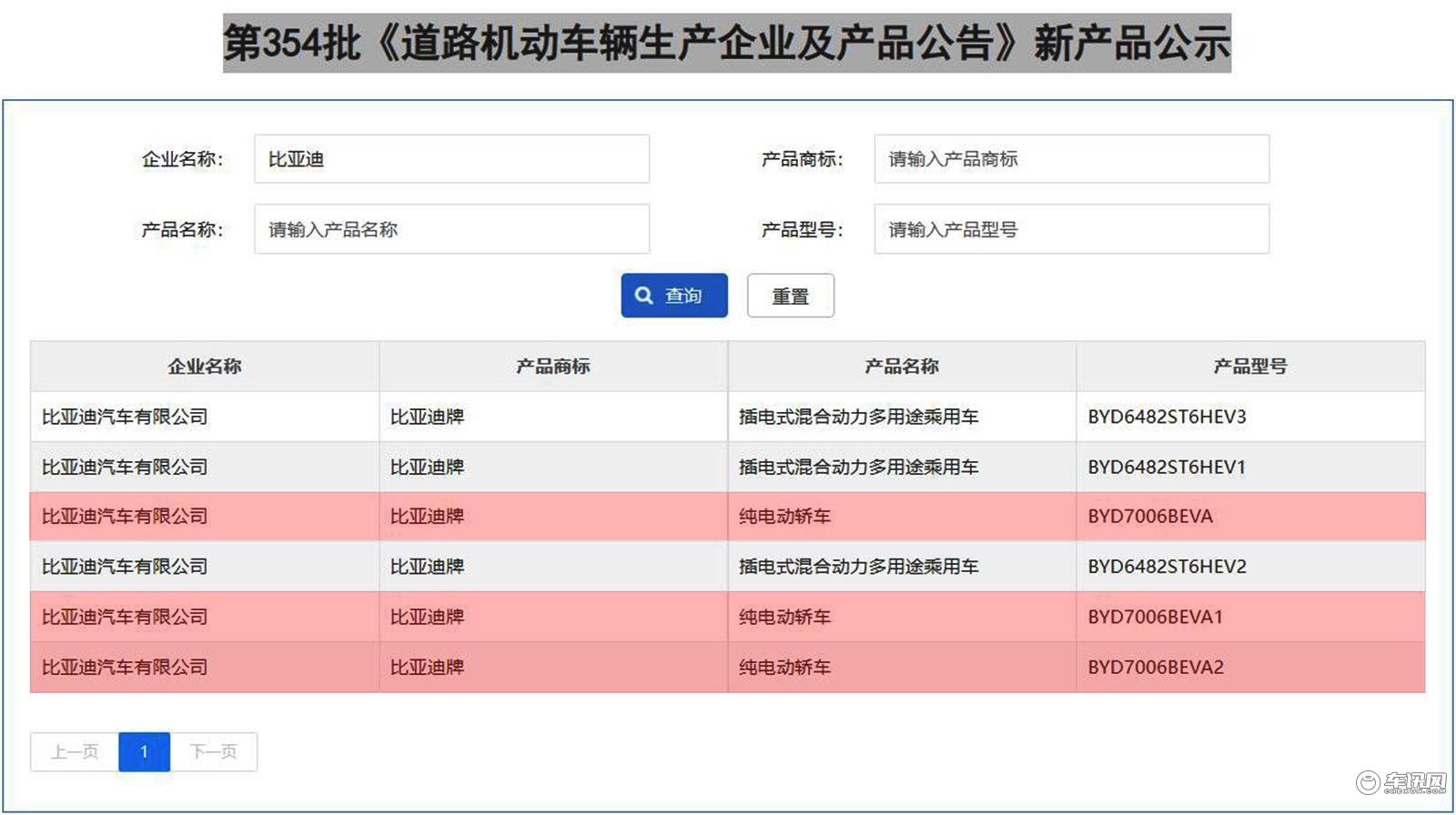This screenshot has height=815, width=1456.
Task: Click 比亚迪牌 in the BYD7006BEVA row
Action: [427, 517]
